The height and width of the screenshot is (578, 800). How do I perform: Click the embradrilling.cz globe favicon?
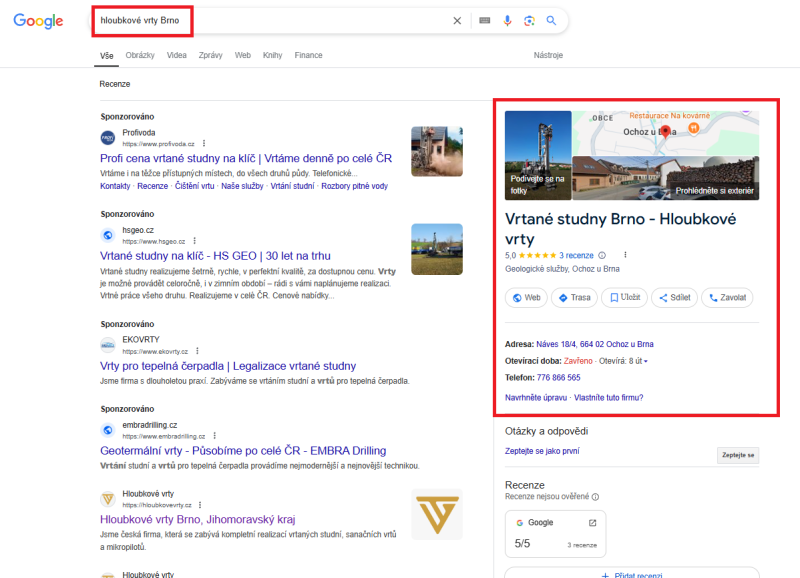coord(108,430)
